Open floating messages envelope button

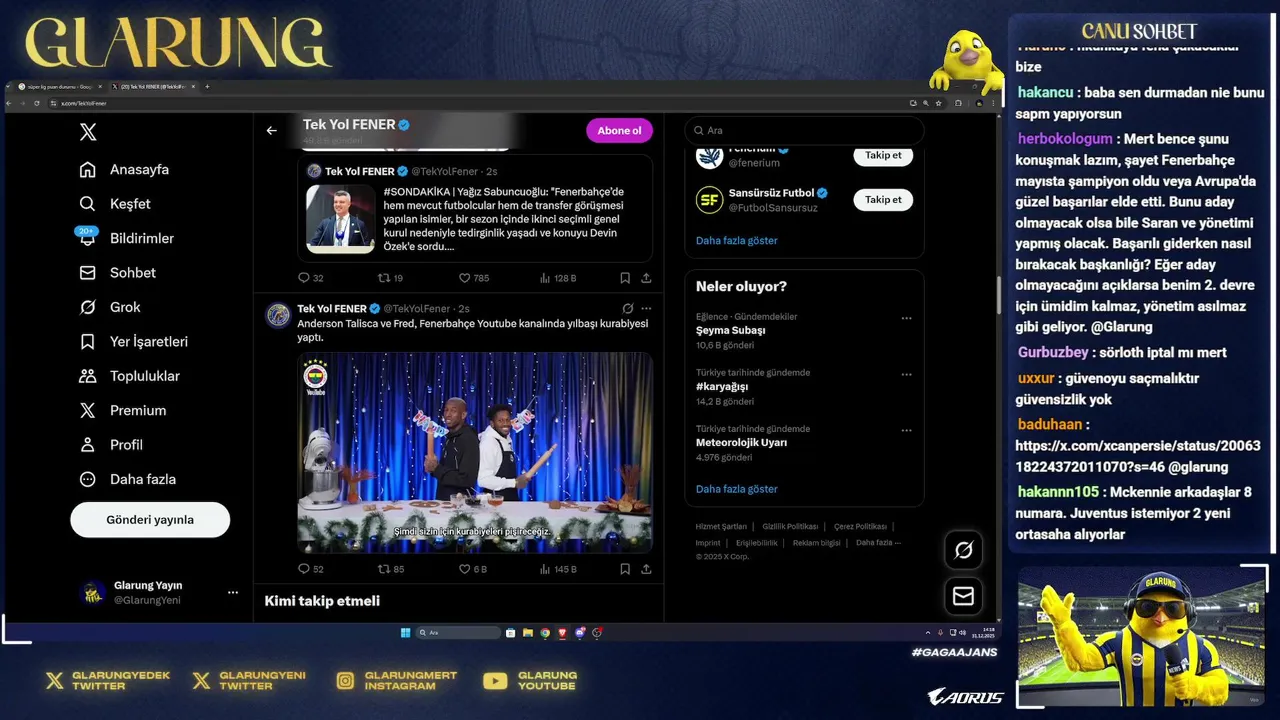coord(964,596)
